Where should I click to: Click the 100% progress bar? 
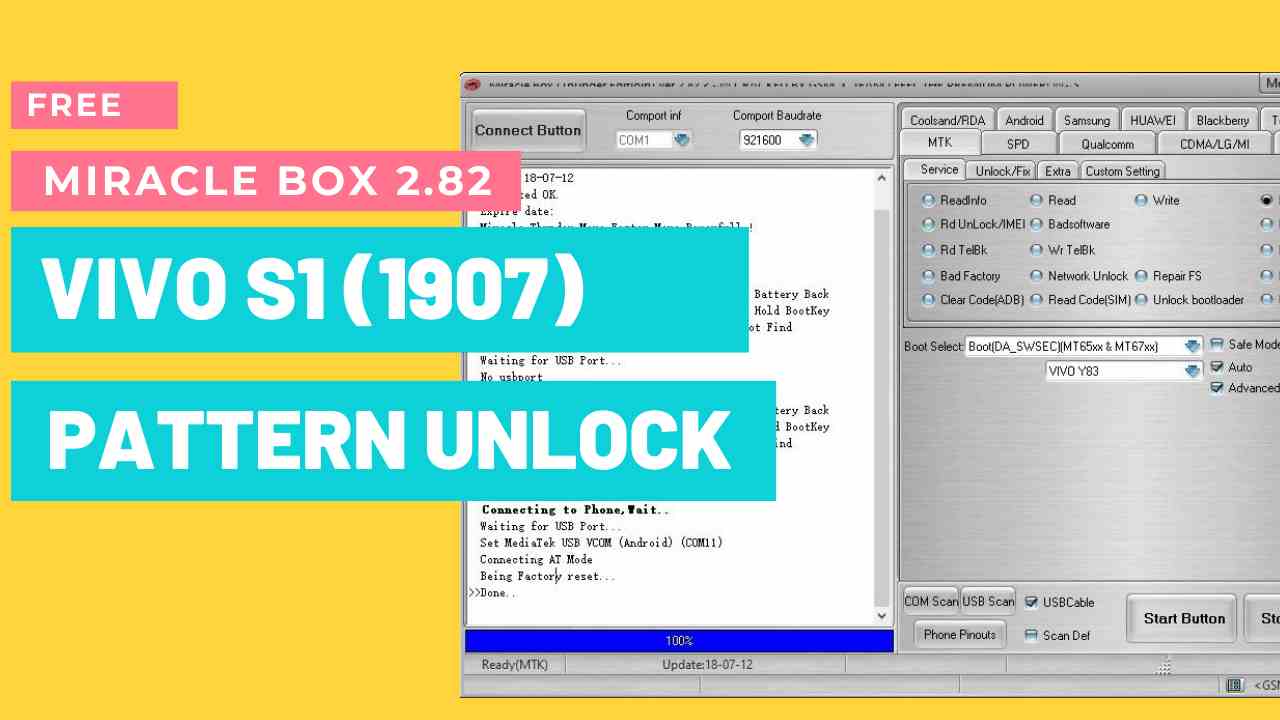click(x=679, y=640)
